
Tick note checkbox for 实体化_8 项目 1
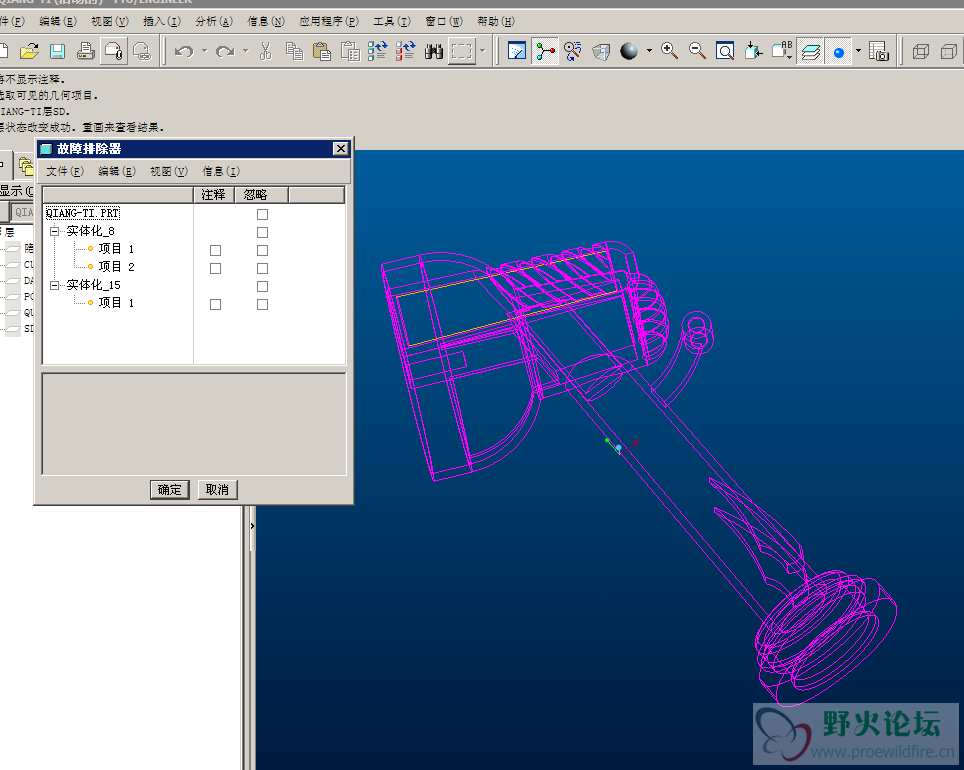[215, 250]
